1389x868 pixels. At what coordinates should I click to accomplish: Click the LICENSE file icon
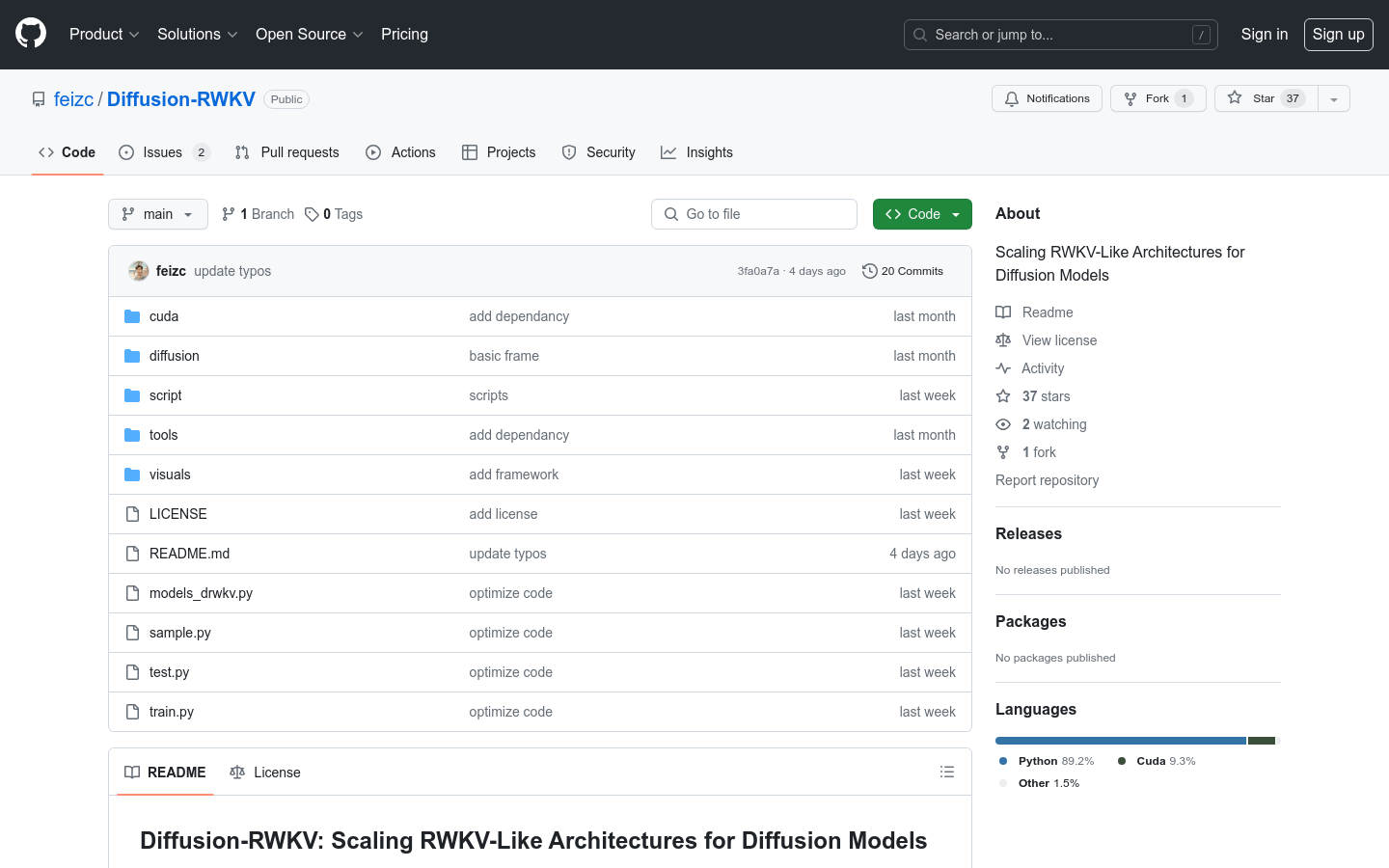(132, 514)
